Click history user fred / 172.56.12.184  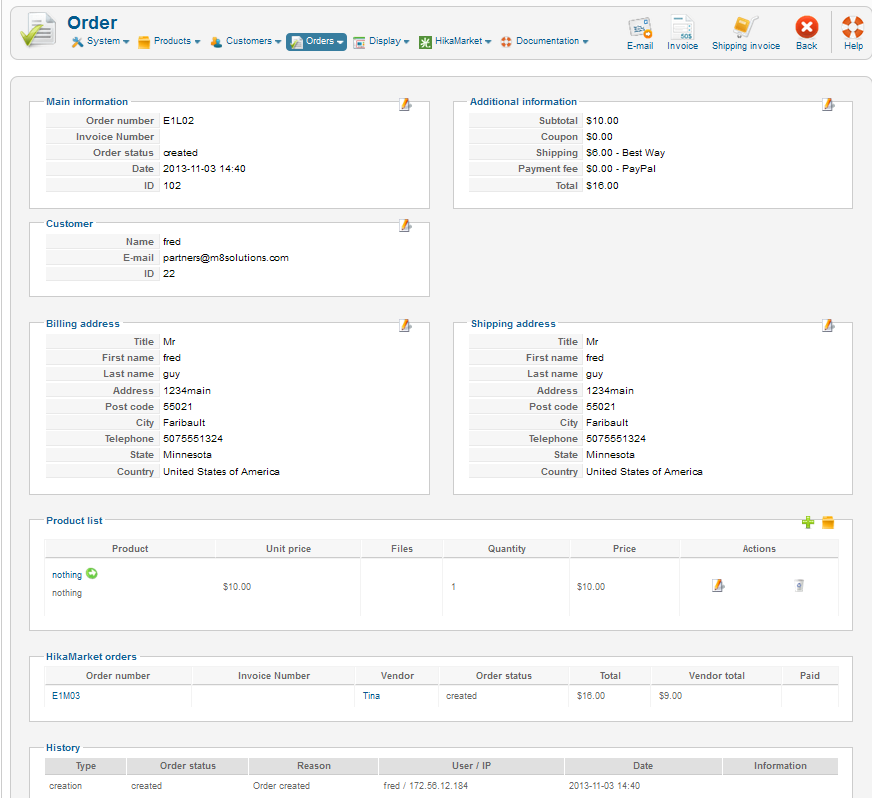(425, 786)
